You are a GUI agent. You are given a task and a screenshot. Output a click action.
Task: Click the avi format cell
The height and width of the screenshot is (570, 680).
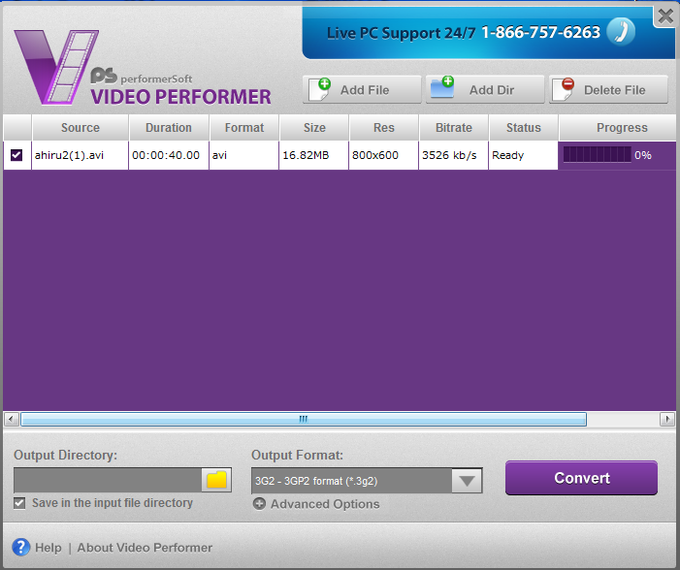[244, 155]
